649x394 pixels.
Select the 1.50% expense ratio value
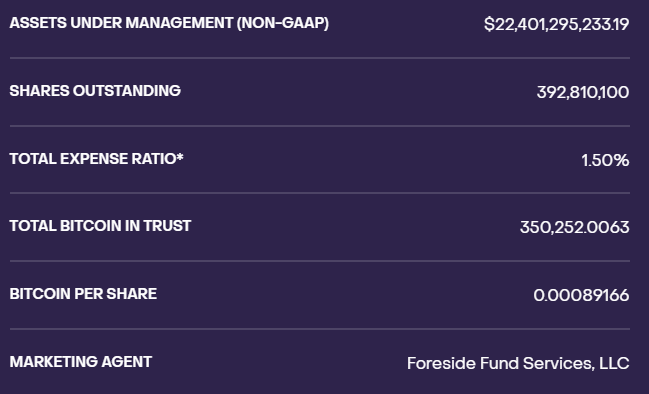tap(605, 160)
